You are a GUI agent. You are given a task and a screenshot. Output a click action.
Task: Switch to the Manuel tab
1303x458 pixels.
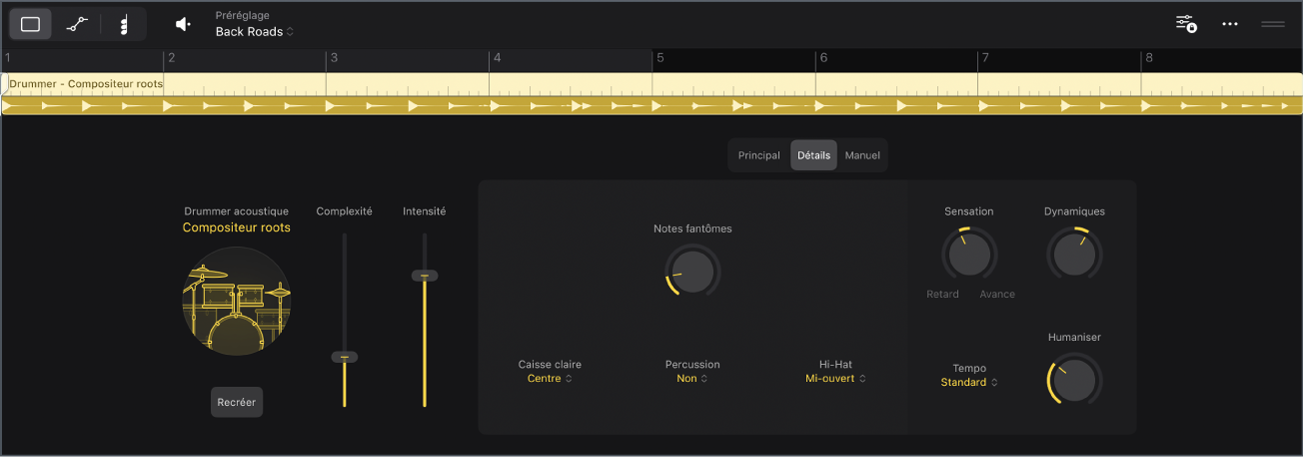pos(862,156)
